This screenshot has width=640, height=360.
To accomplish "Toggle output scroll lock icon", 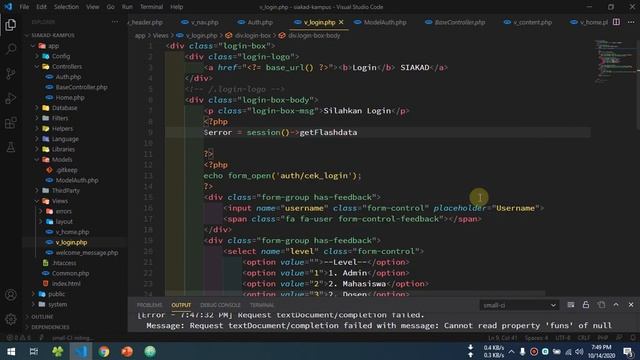I will (x=586, y=305).
